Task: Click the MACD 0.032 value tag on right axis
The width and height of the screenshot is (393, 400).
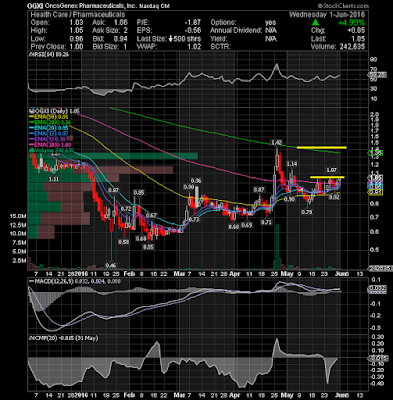Action: pos(377,289)
